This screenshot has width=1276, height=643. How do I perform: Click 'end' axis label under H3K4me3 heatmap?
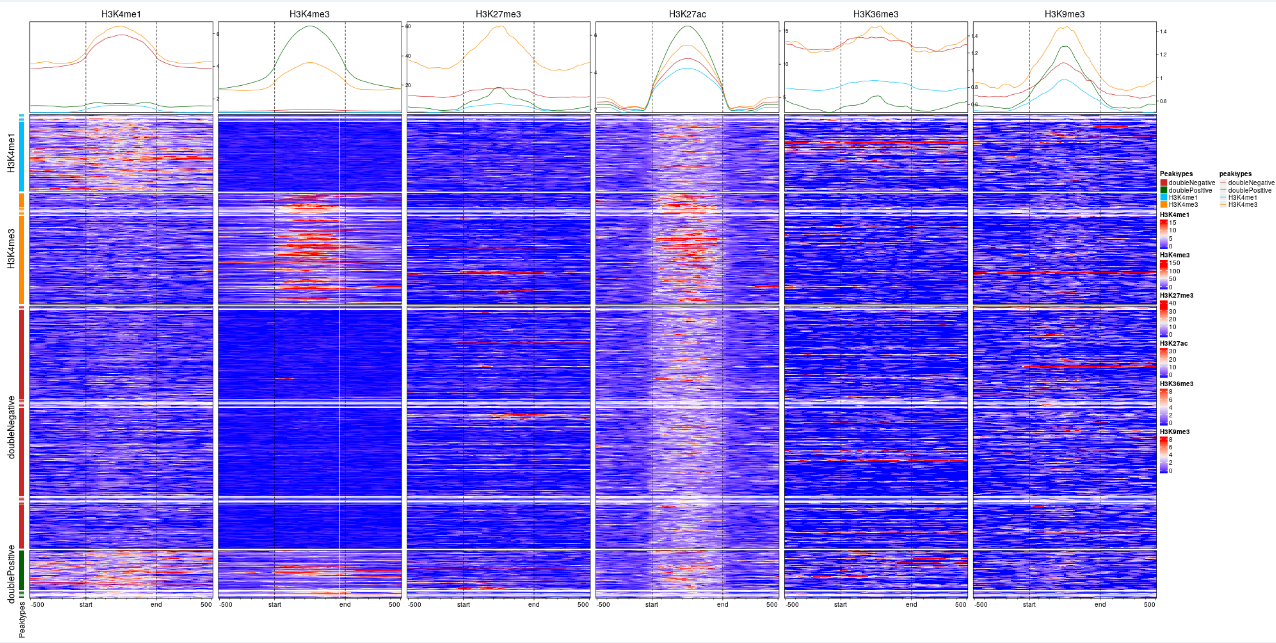click(x=345, y=605)
